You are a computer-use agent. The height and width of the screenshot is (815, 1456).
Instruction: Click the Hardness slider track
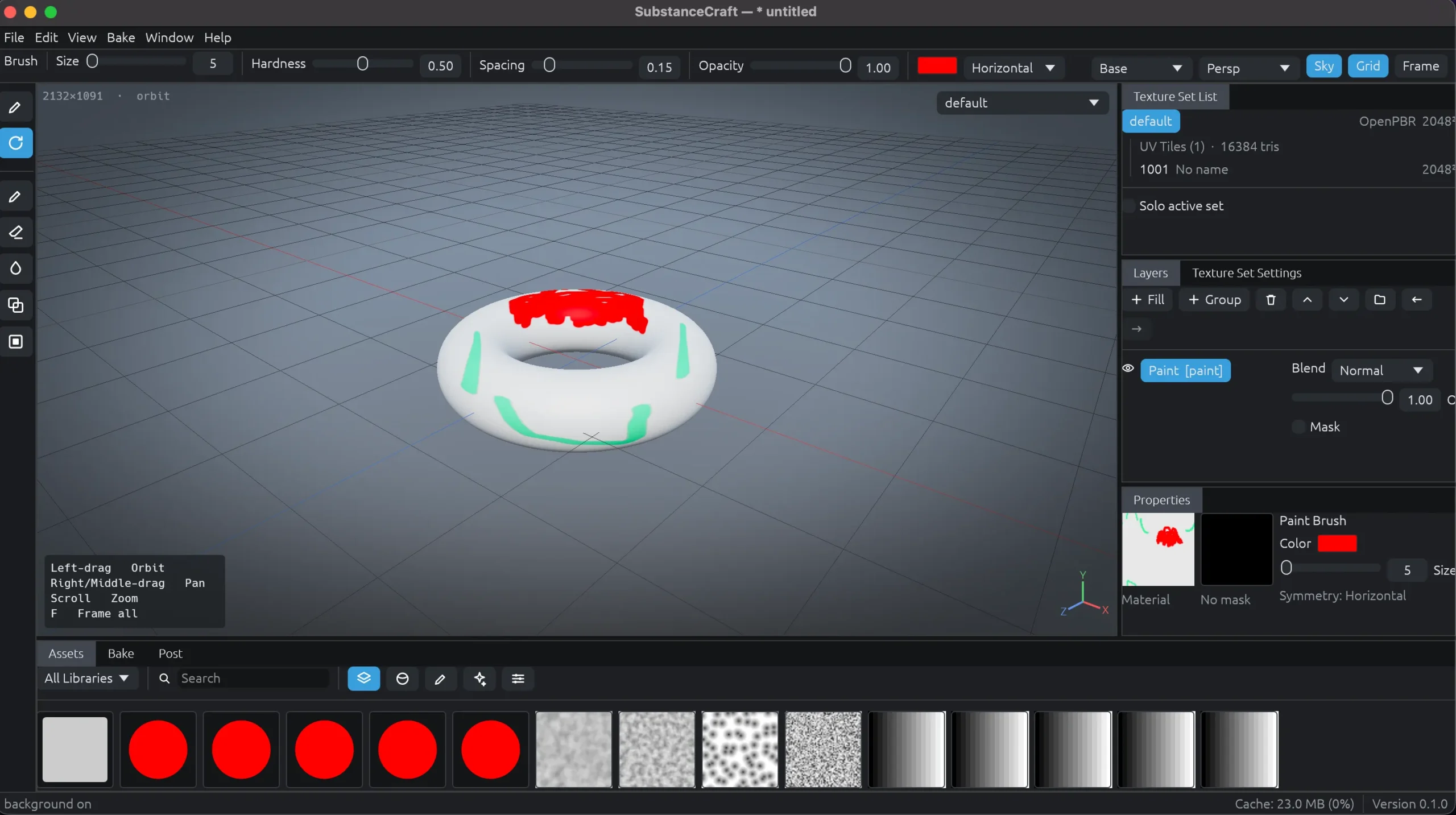[362, 64]
